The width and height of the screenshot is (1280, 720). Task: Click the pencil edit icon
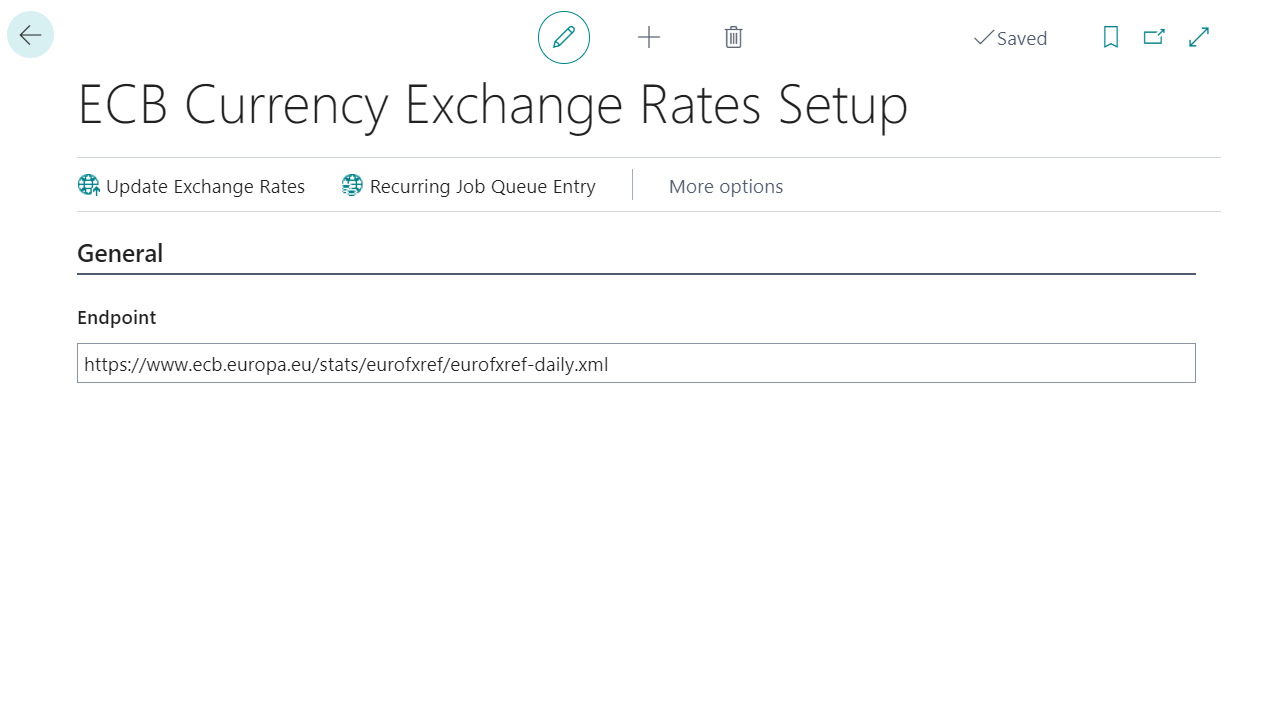[564, 38]
